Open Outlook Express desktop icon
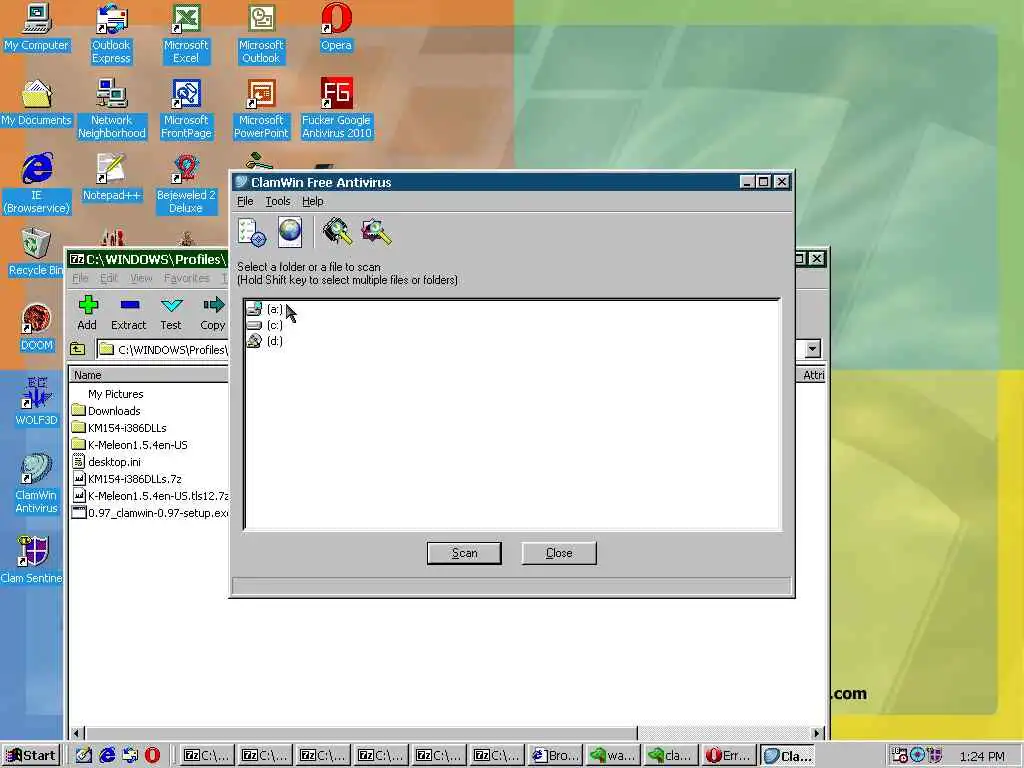Image resolution: width=1024 pixels, height=768 pixels. tap(111, 34)
